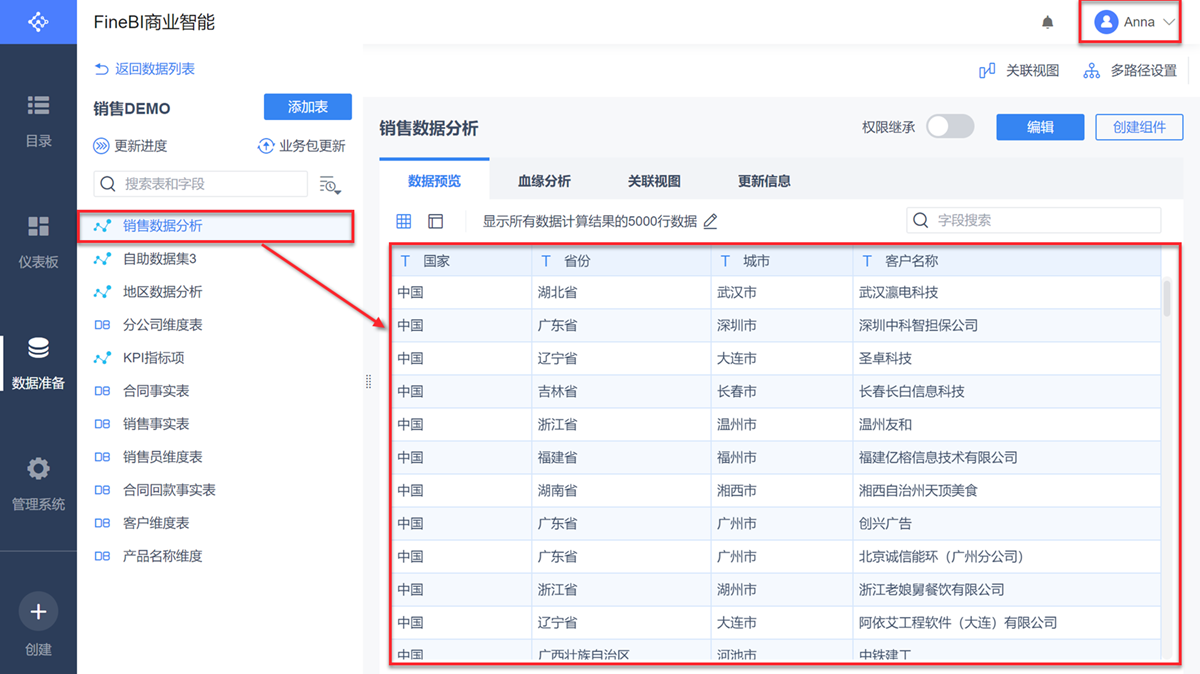The height and width of the screenshot is (674, 1200).
Task: Click the 添加表 button
Action: pyautogui.click(x=308, y=107)
